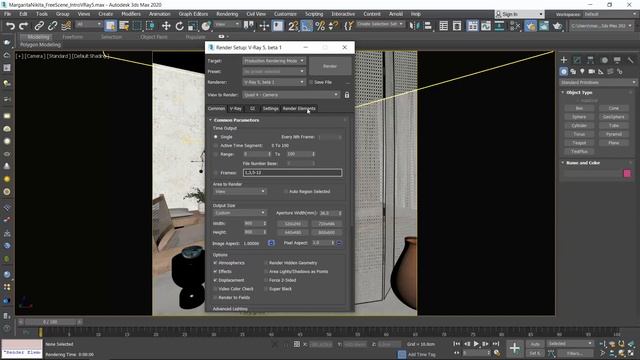Select the Active Time Segment radio
640x360 pixels.
216,146
